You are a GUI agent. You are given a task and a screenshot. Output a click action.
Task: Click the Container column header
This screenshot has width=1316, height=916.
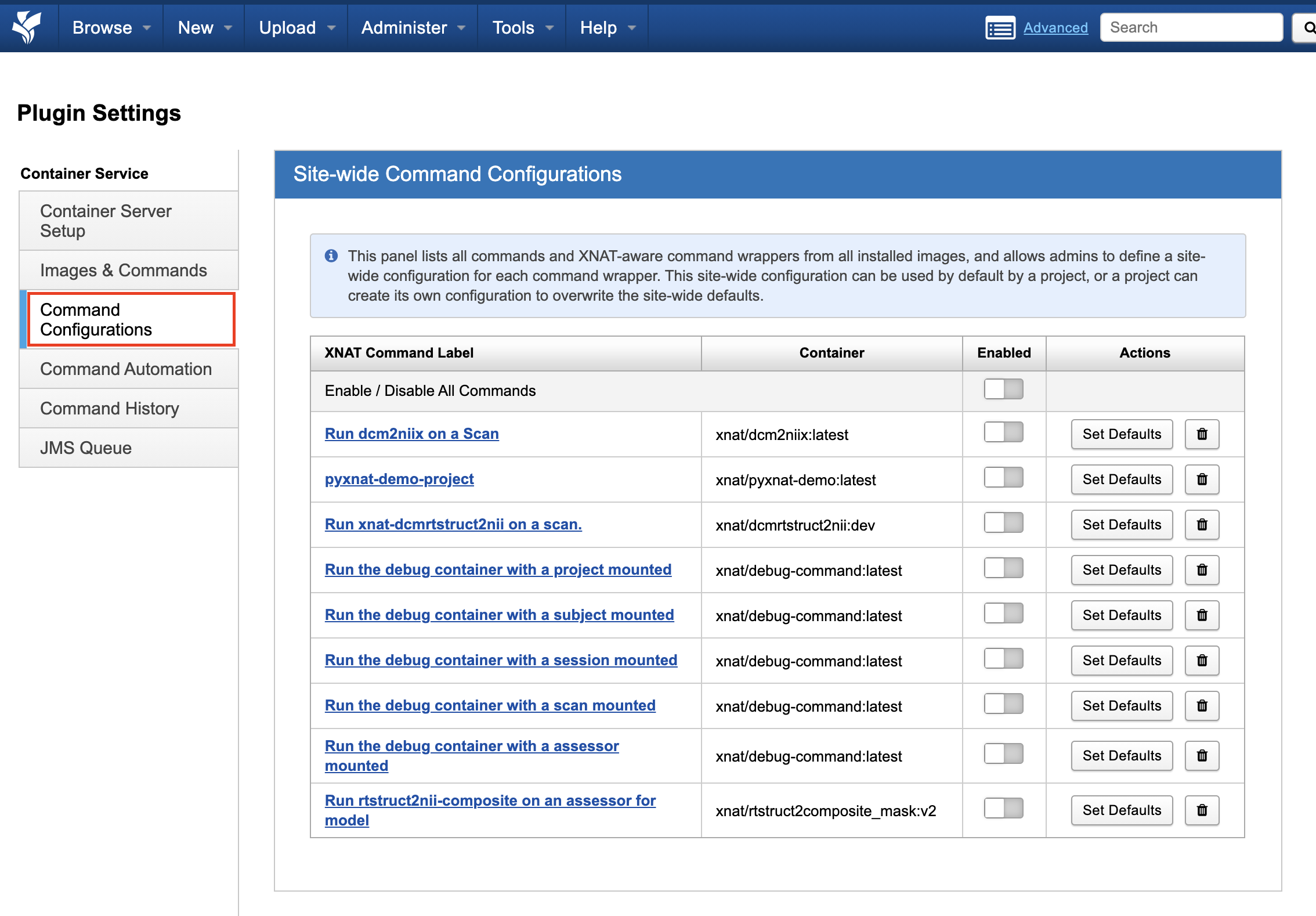(831, 353)
